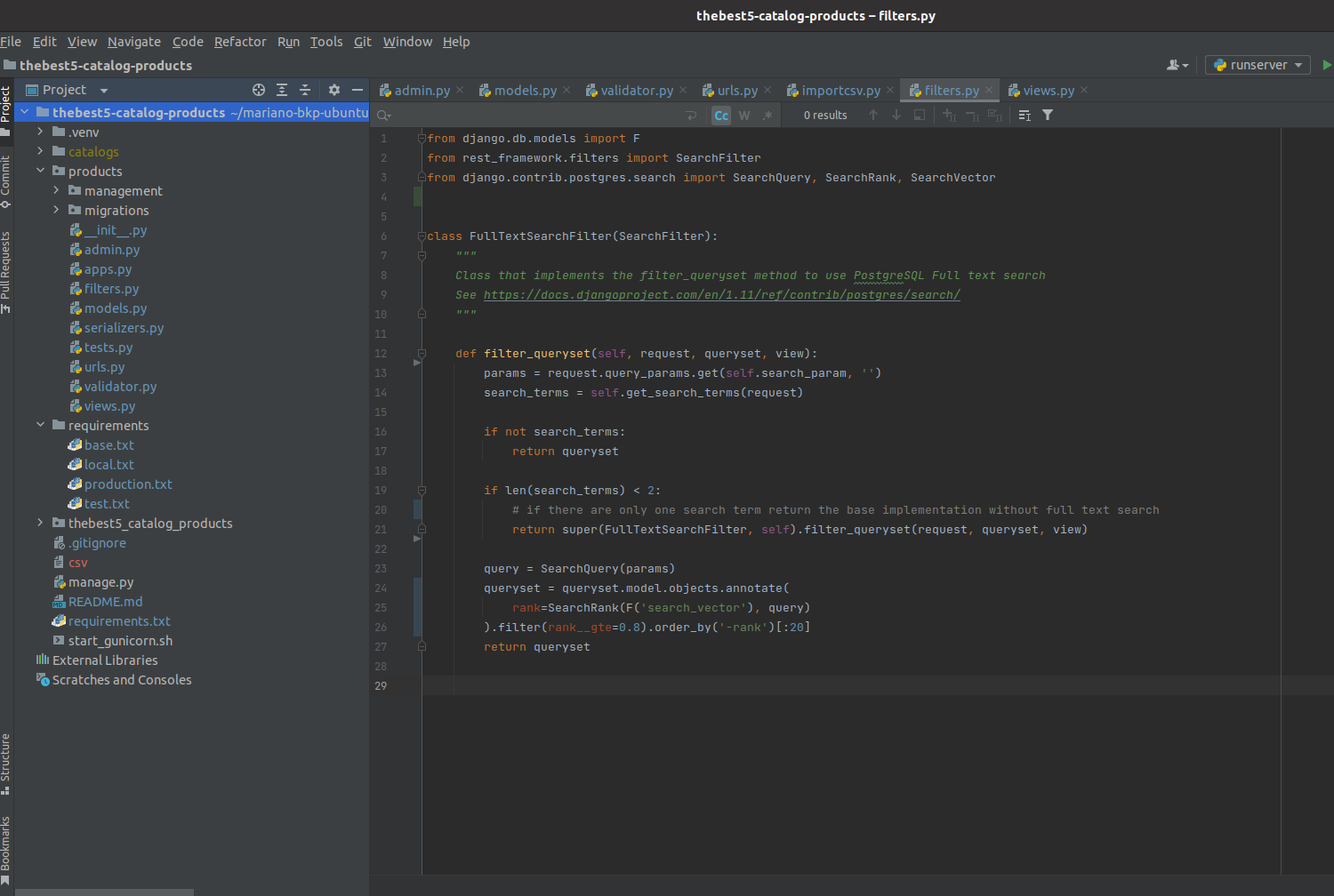This screenshot has width=1334, height=896.
Task: Click Select Opened File crosshair icon
Action: [259, 90]
